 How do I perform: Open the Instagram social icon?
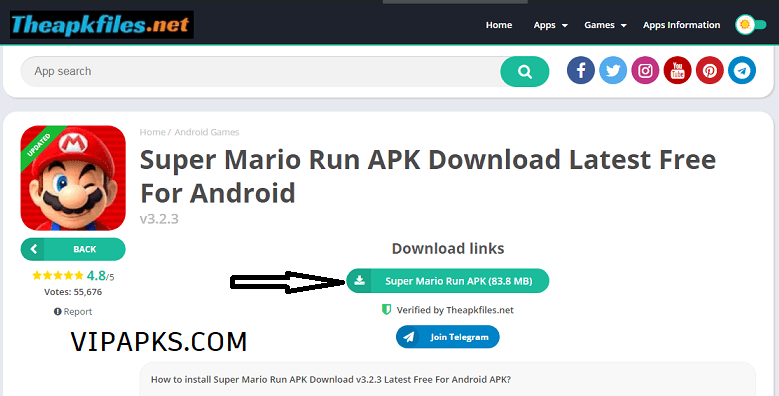645,70
